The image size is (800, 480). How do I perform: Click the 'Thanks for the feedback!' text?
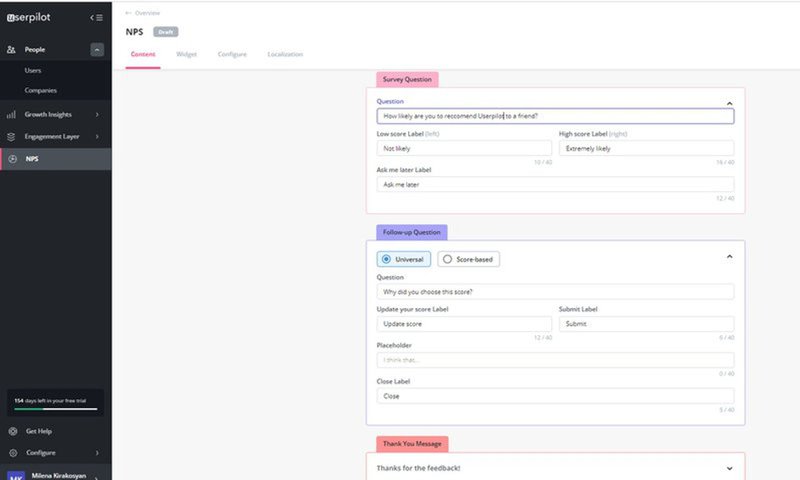pos(418,468)
